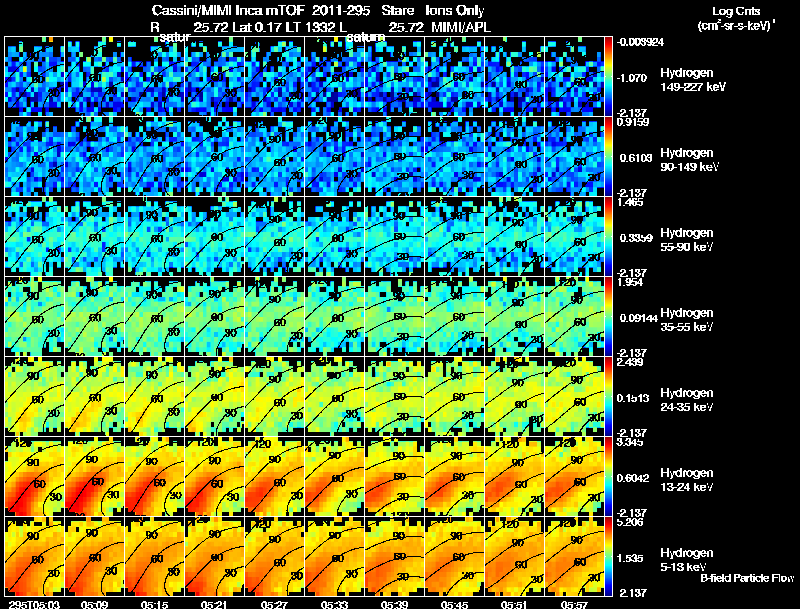Image resolution: width=800 pixels, height=609 pixels.
Task: Click the '1.465' color scale value
Action: pyautogui.click(x=630, y=202)
